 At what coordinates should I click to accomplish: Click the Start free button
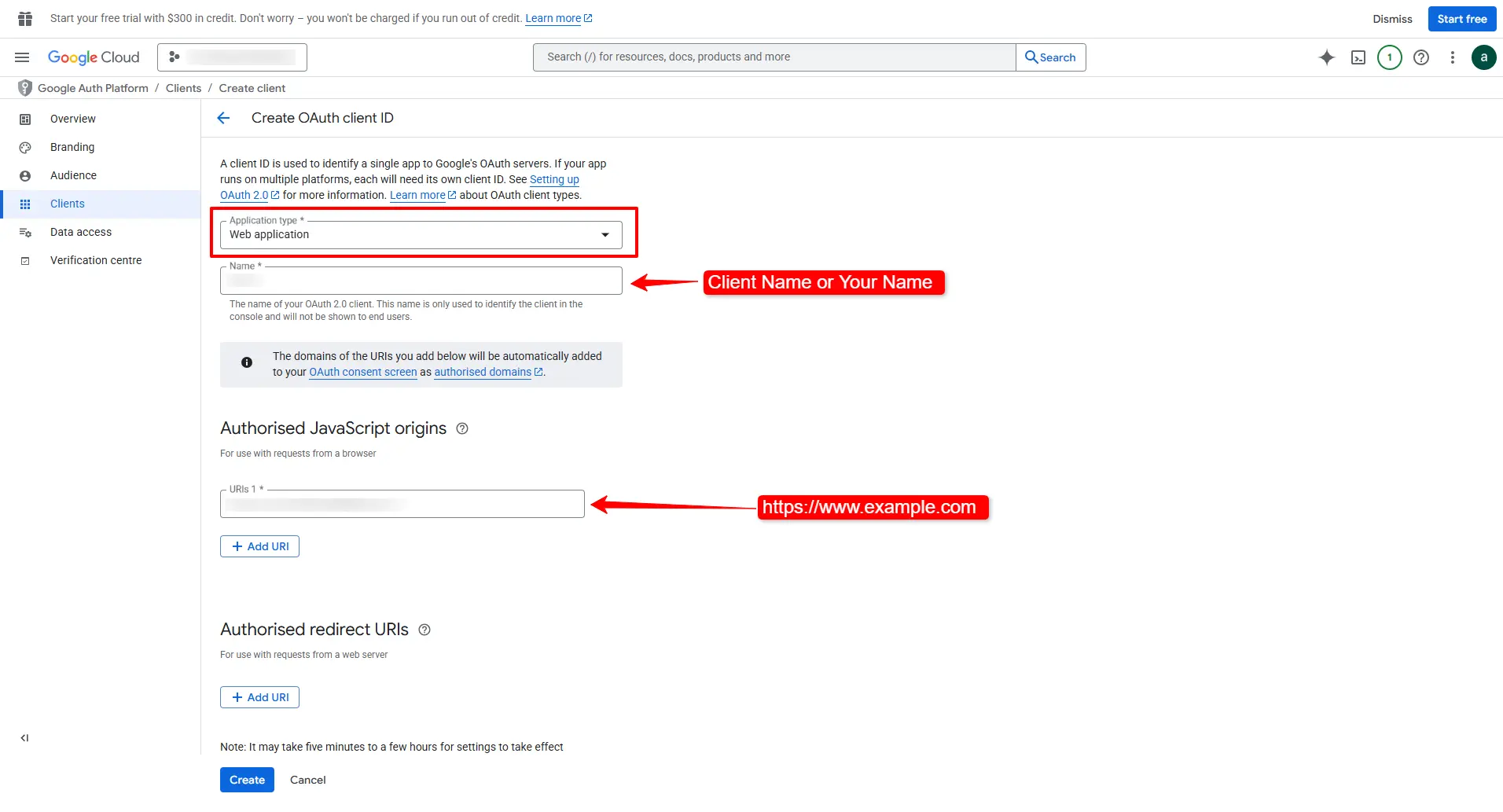1462,19
